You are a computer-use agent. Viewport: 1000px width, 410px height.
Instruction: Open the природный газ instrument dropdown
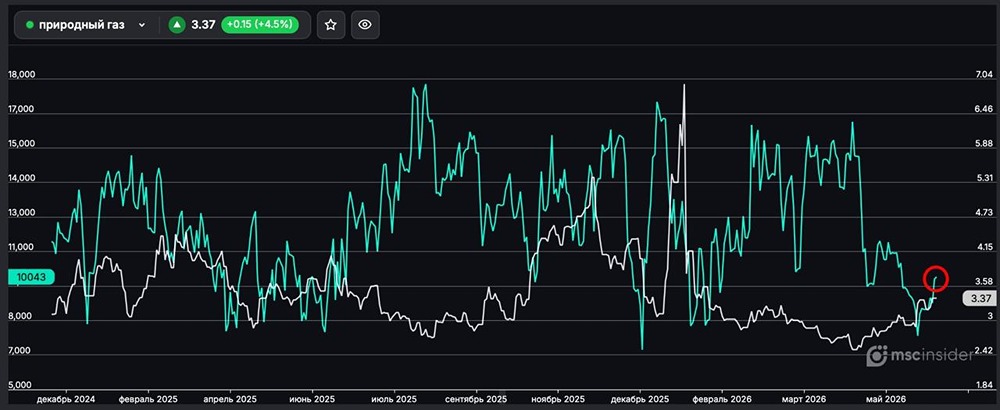[x=86, y=25]
